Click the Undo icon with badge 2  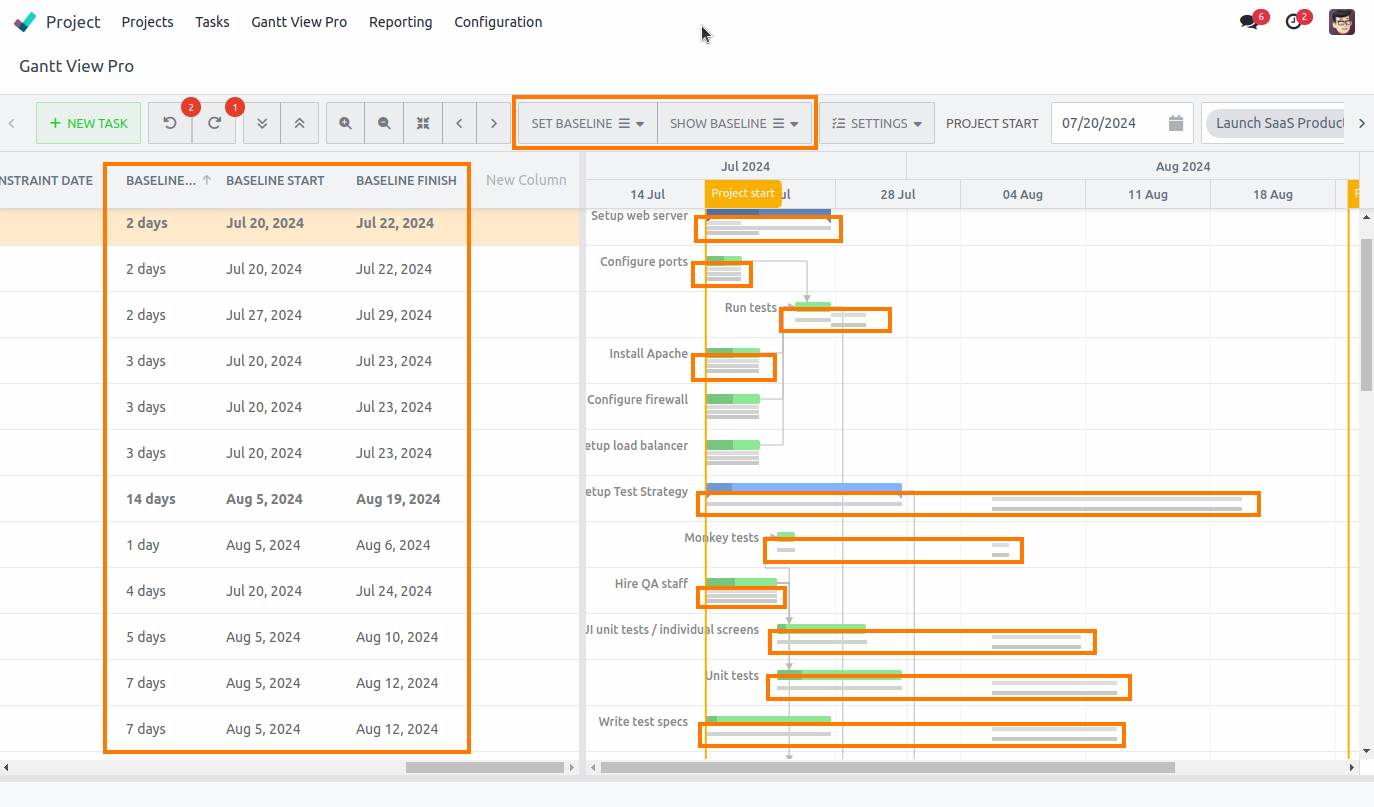[170, 122]
